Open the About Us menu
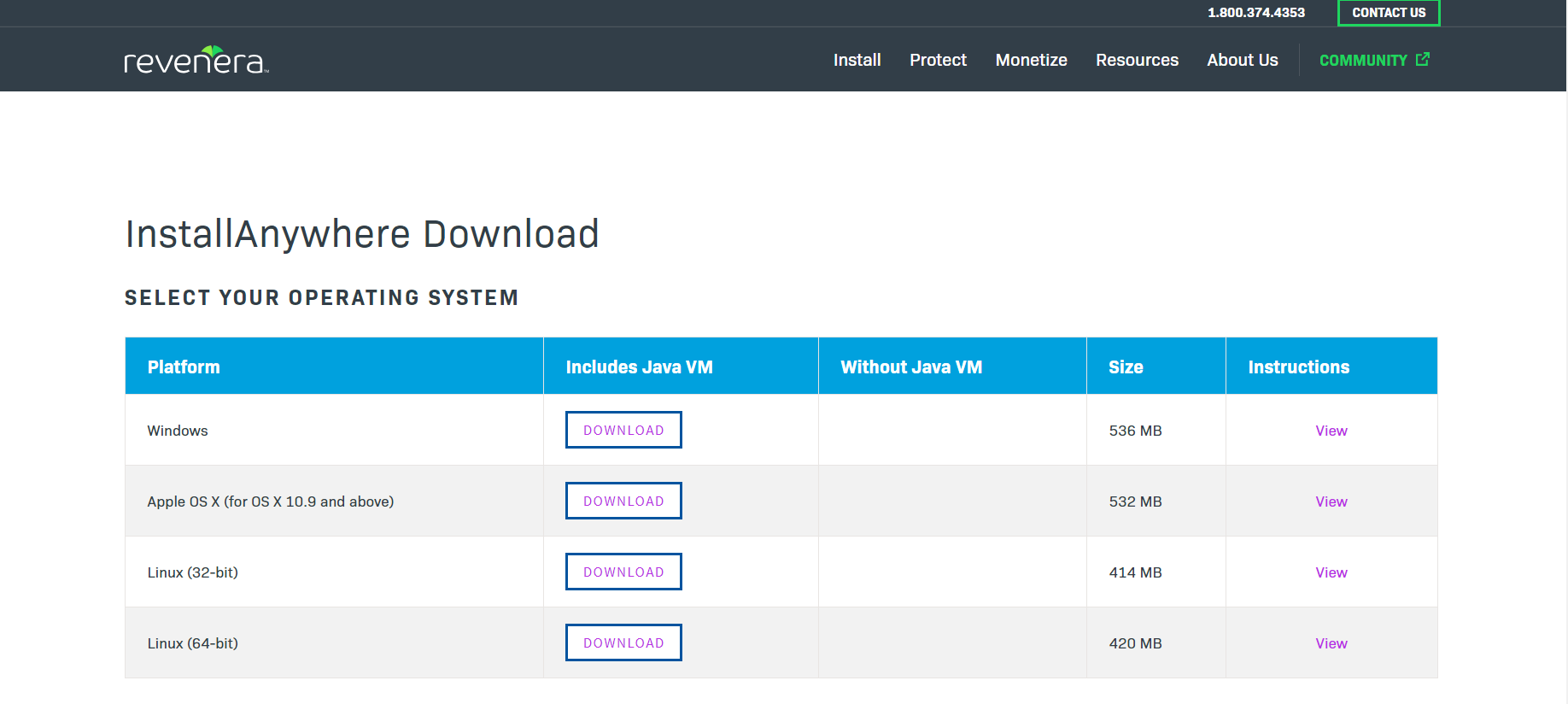Viewport: 1568px width, 704px height. coord(1242,60)
